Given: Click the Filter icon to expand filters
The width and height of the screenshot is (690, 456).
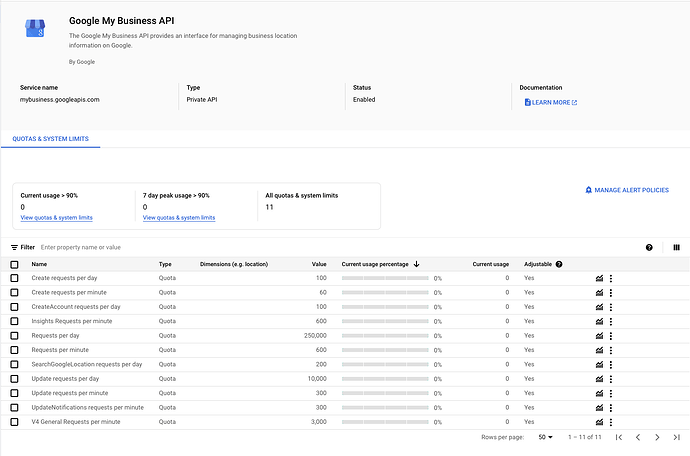Looking at the screenshot, I should coord(15,247).
